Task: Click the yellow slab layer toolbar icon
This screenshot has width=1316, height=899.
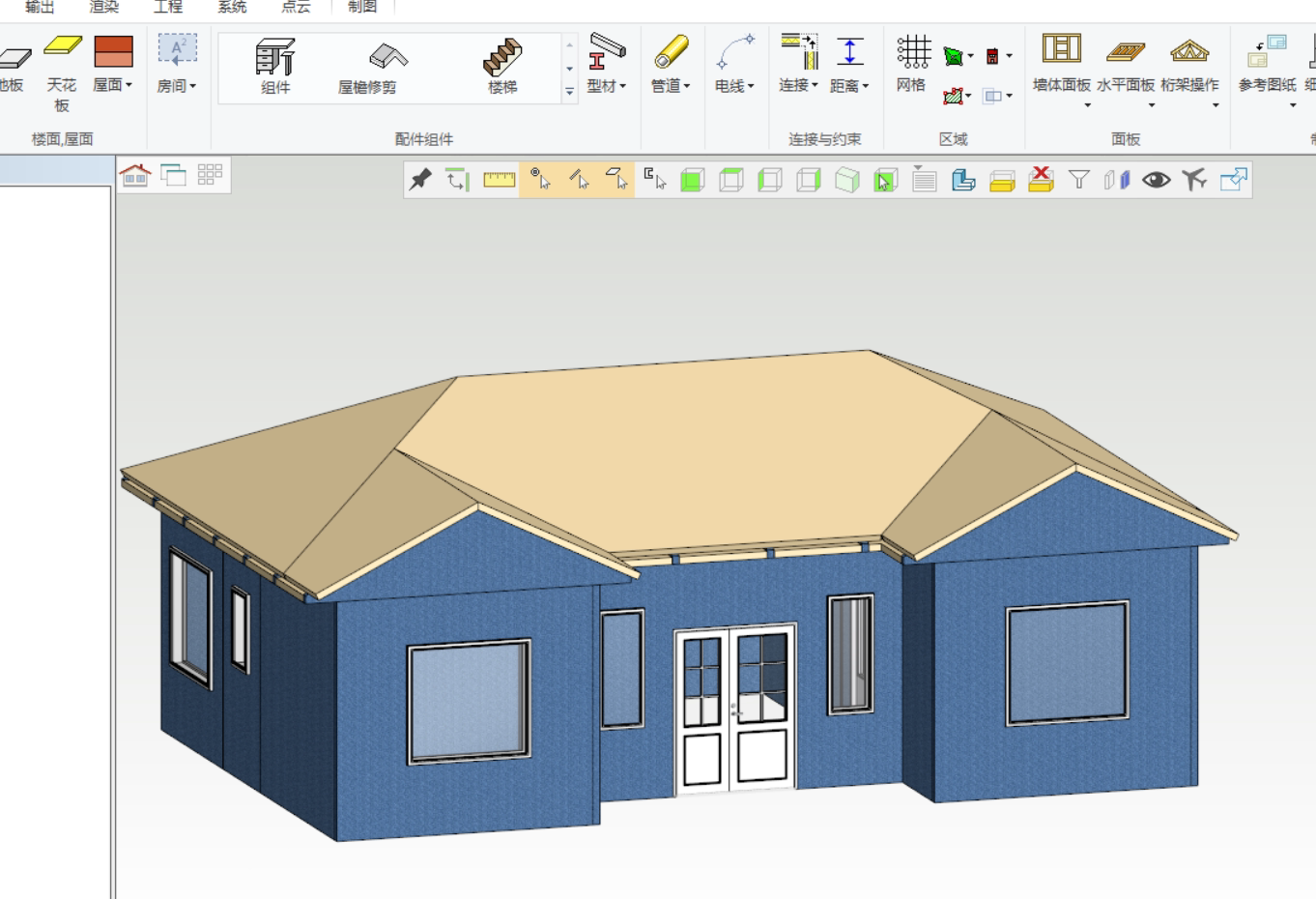Action: click(1002, 181)
